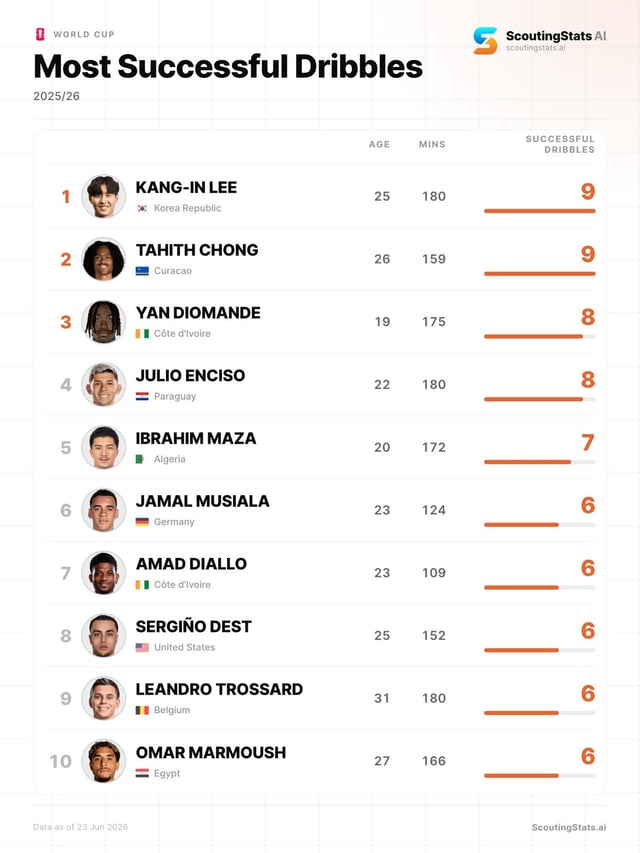The width and height of the screenshot is (640, 853).
Task: Open Tahith Chong's player photo
Action: point(103,259)
